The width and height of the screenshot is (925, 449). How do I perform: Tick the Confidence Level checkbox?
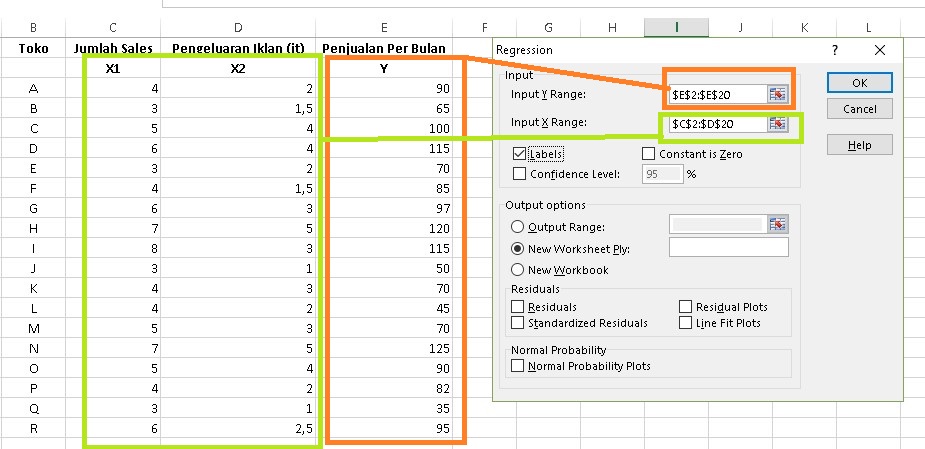coord(519,174)
